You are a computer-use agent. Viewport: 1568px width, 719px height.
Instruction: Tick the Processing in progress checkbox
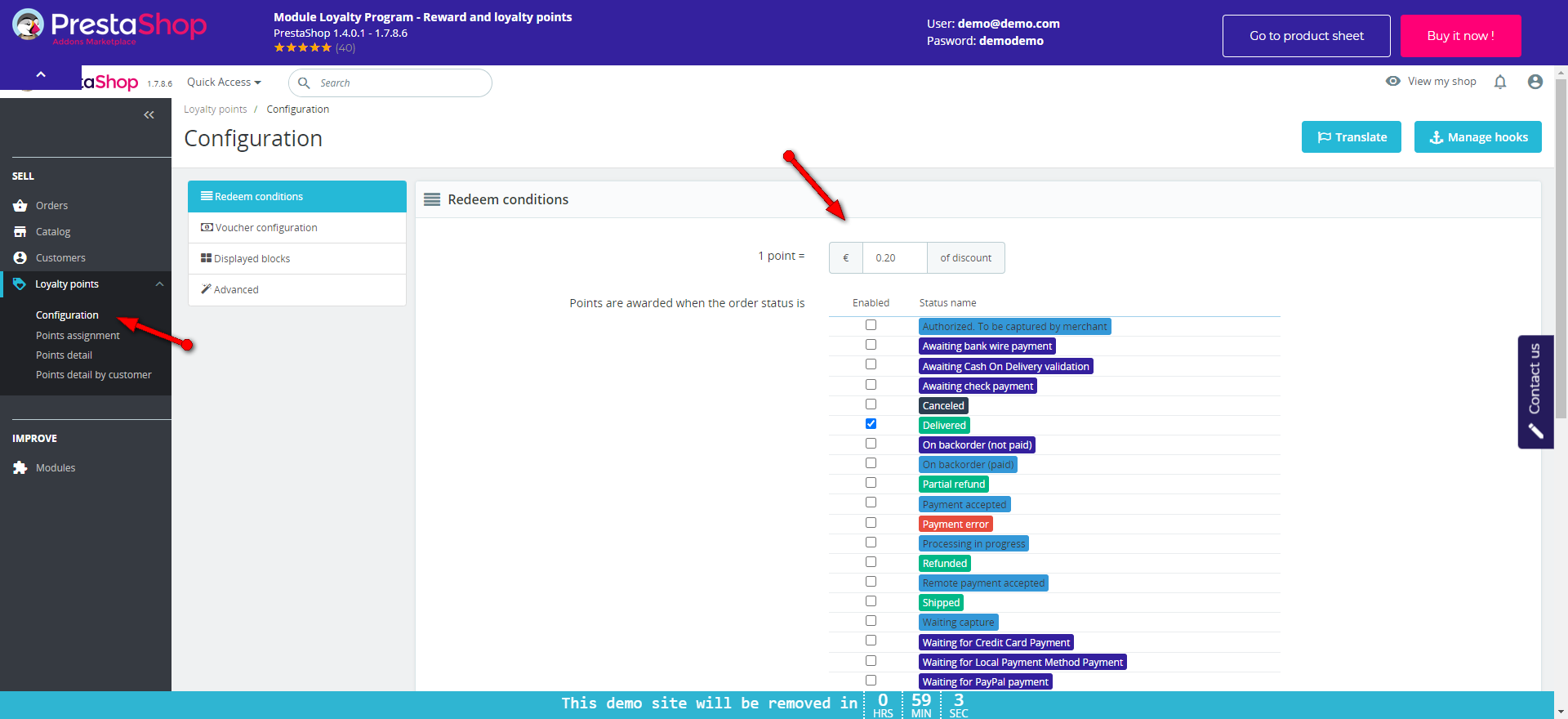pyautogui.click(x=871, y=543)
